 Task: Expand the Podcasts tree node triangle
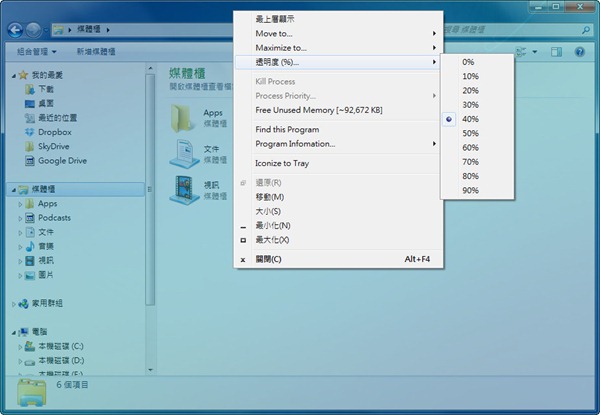20,218
